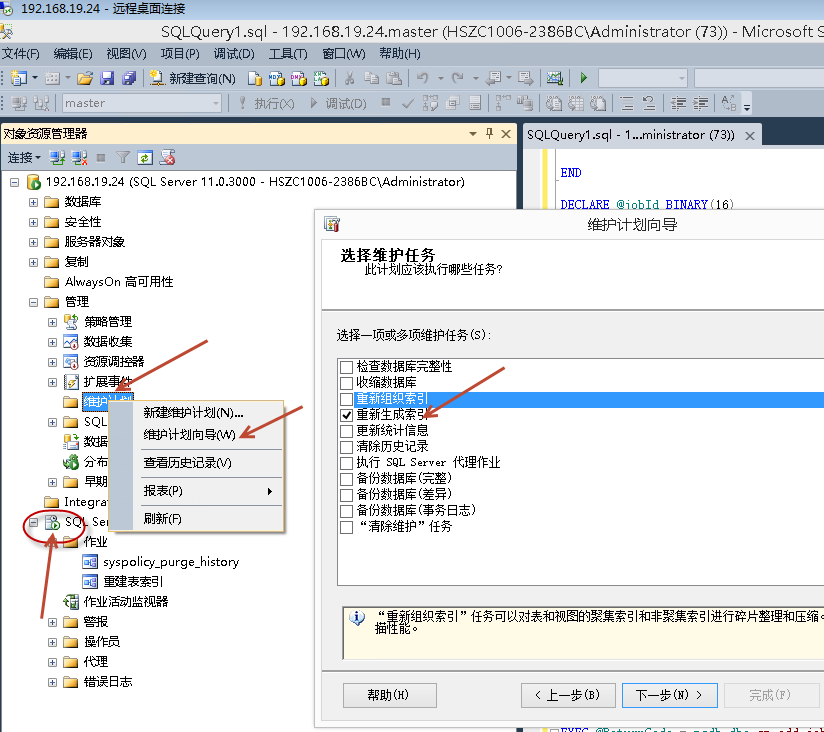This screenshot has width=824, height=732.
Task: Click the refresh icon in Object Explorer toolbar
Action: pos(145,157)
